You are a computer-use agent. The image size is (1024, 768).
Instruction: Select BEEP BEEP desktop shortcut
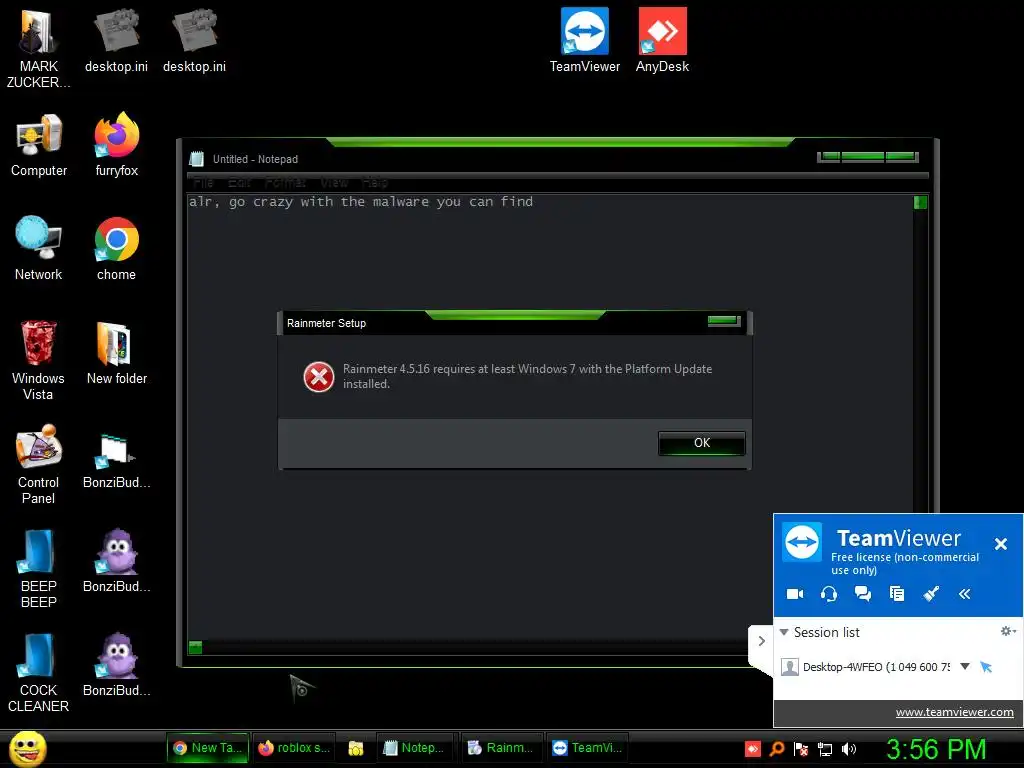[38, 568]
